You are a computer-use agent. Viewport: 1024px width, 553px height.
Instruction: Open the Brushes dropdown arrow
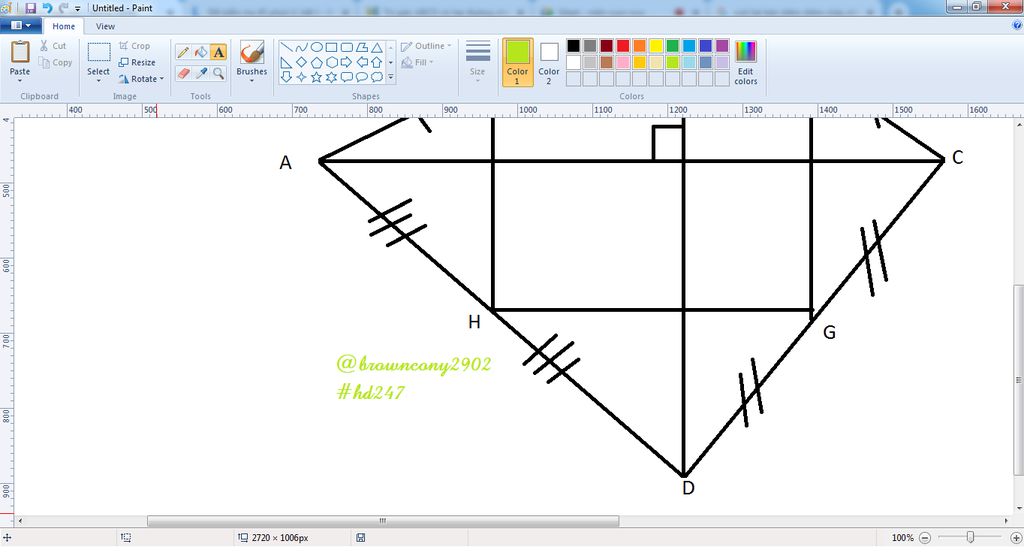tap(251, 80)
